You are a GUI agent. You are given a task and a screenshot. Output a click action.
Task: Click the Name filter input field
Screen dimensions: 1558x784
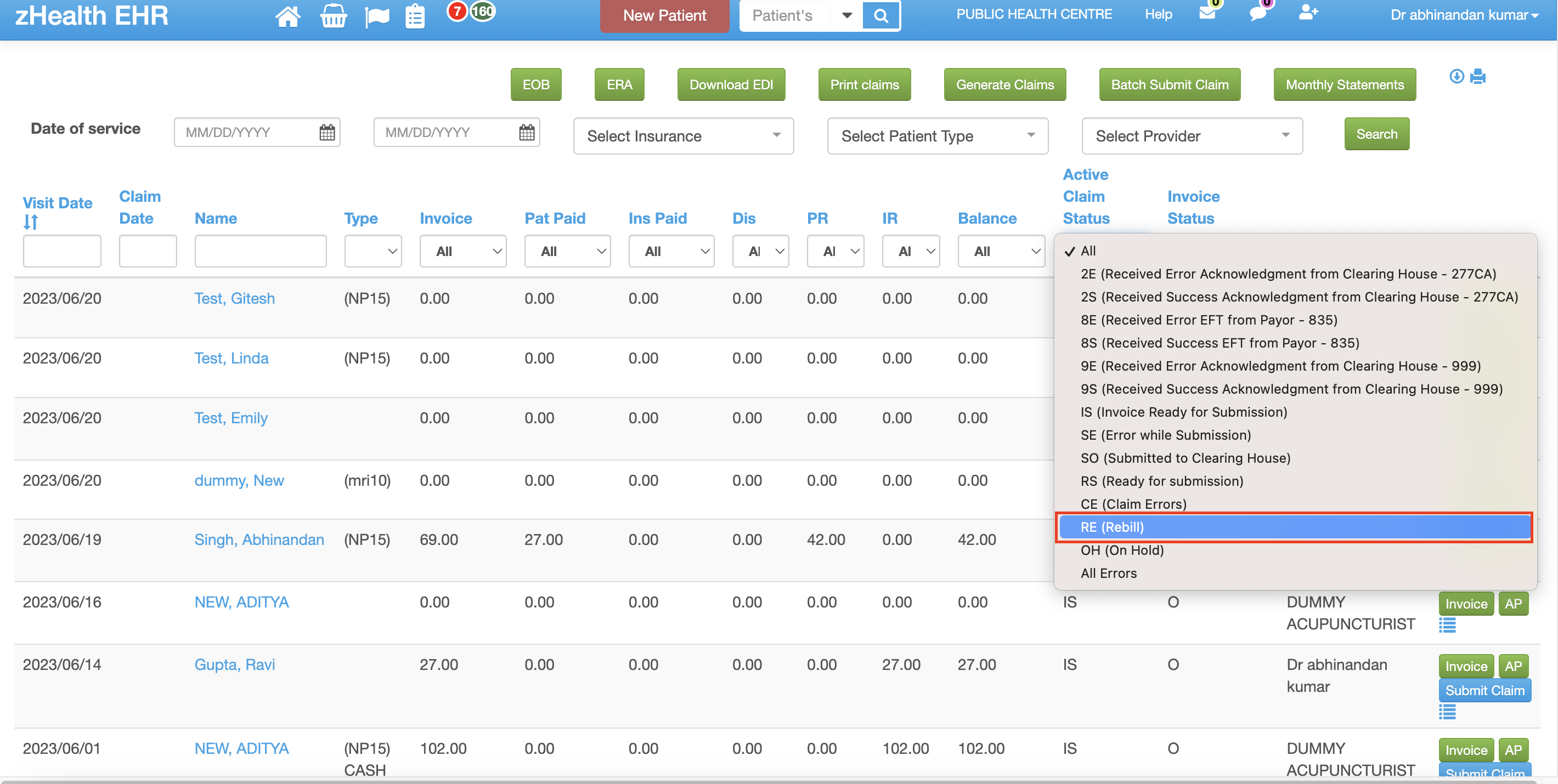click(x=260, y=251)
